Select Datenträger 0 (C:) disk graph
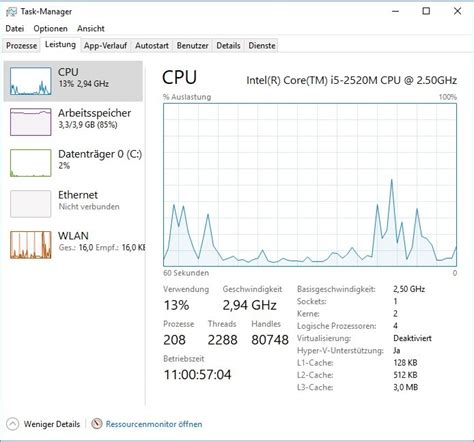 [x=31, y=163]
